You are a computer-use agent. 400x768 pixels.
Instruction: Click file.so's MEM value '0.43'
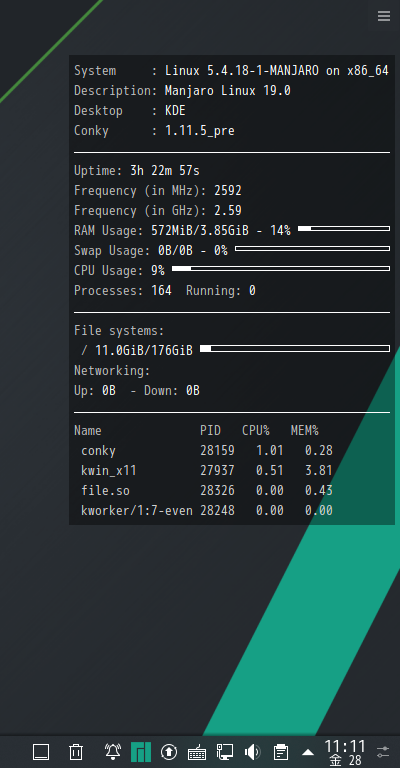(319, 491)
